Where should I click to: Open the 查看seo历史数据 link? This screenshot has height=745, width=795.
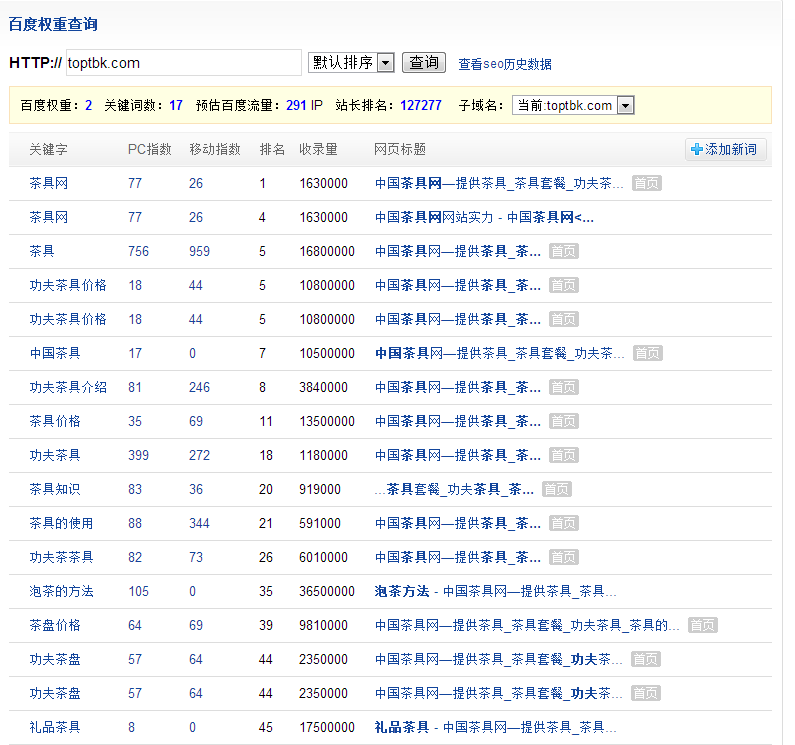(x=504, y=64)
